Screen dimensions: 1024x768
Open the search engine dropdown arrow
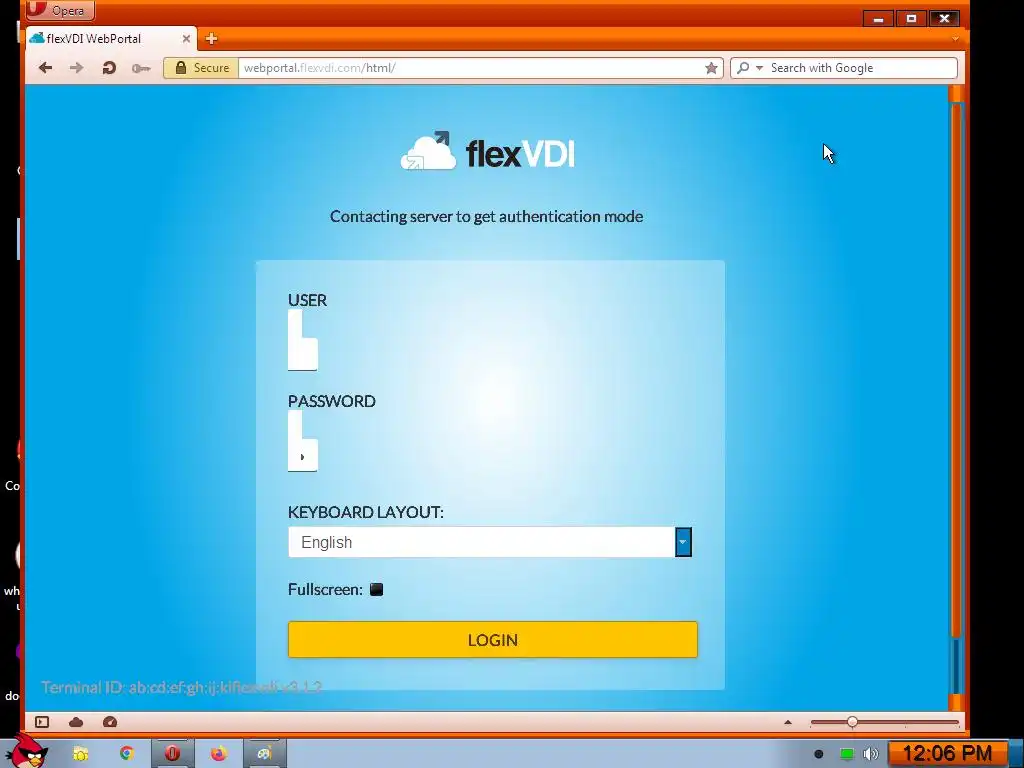[760, 68]
